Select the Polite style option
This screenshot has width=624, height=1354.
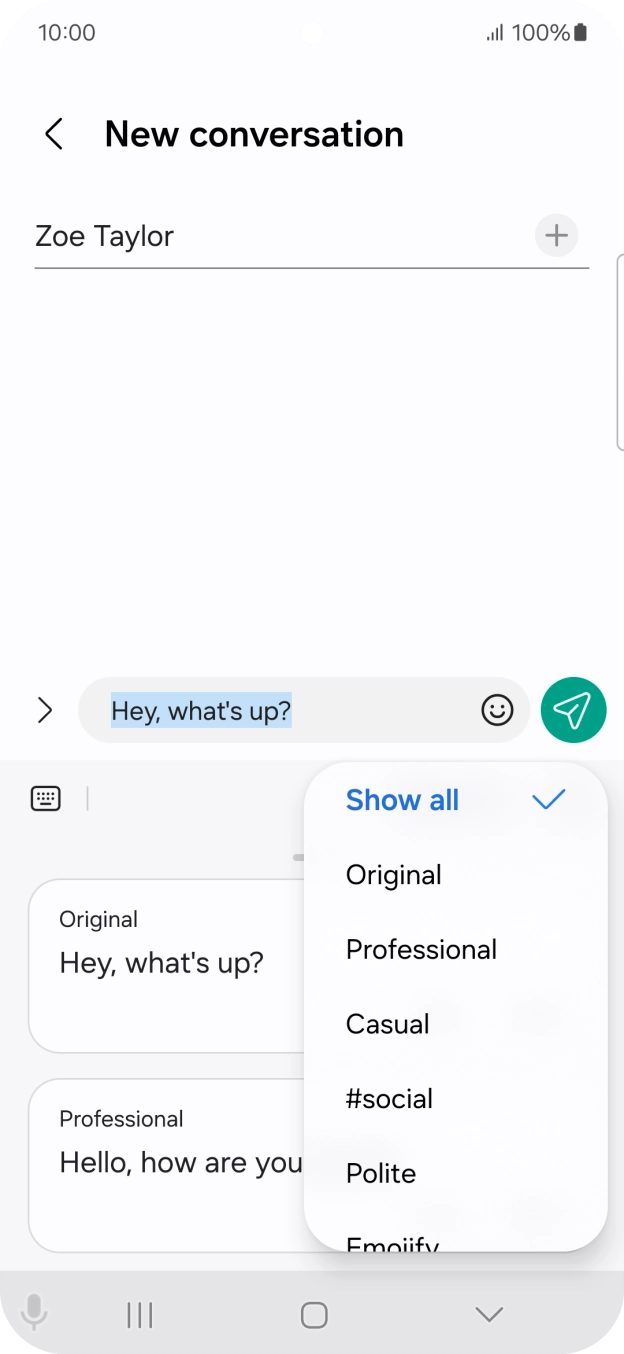click(x=456, y=1173)
